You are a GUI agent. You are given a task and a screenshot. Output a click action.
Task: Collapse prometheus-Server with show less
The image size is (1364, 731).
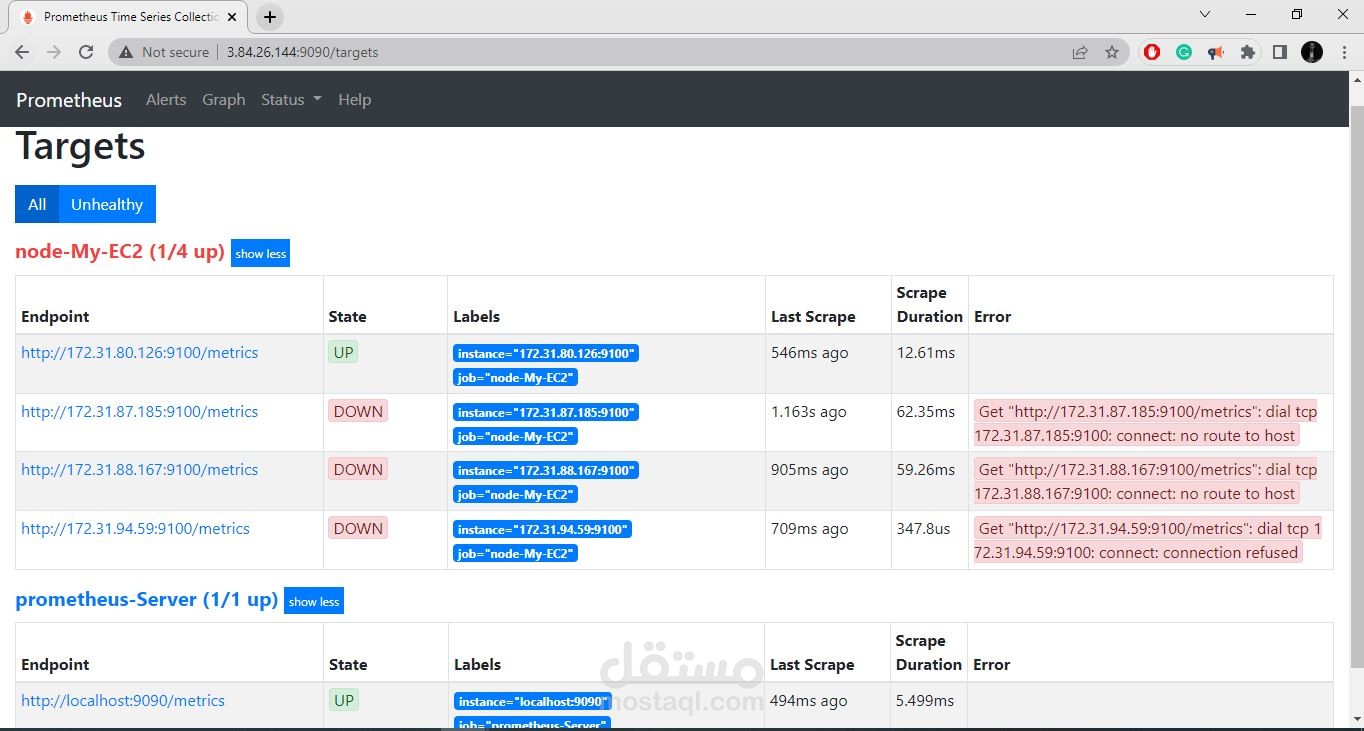(x=314, y=601)
